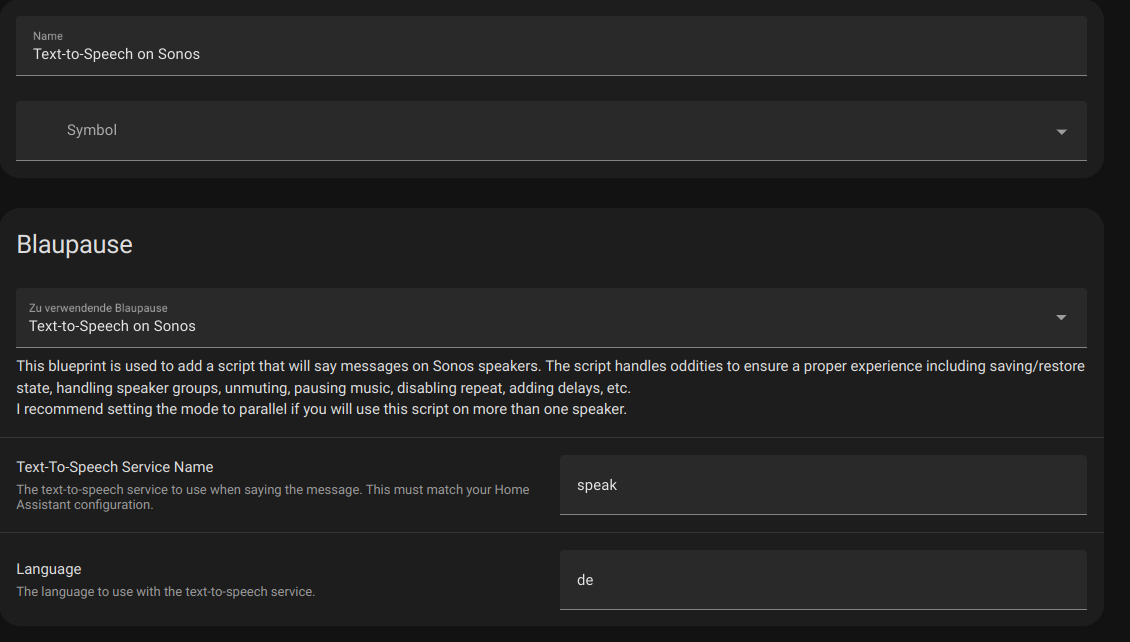
Task: Click the small "Name" label above the name field
Action: [47, 35]
